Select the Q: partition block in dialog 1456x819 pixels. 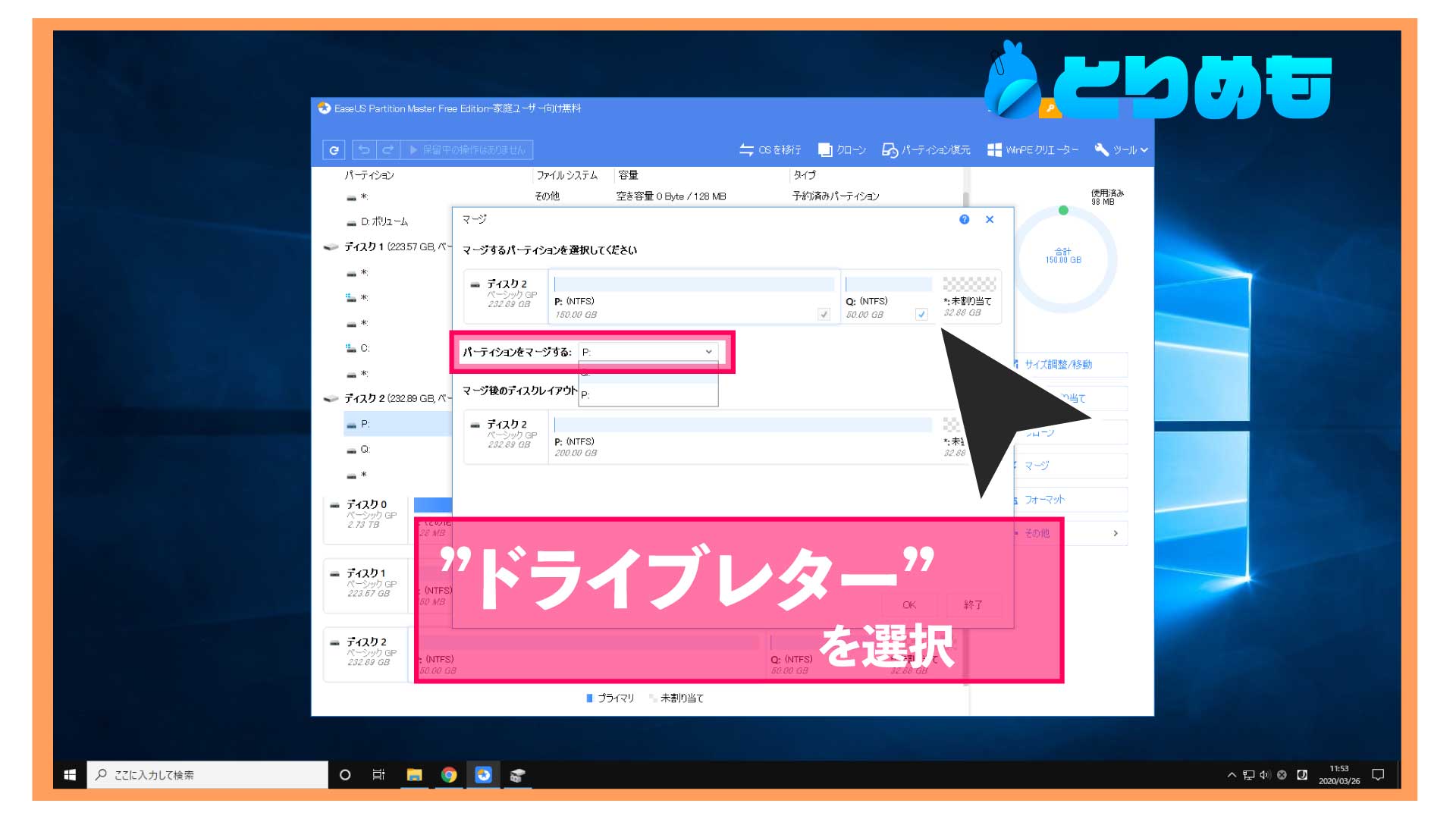[888, 297]
